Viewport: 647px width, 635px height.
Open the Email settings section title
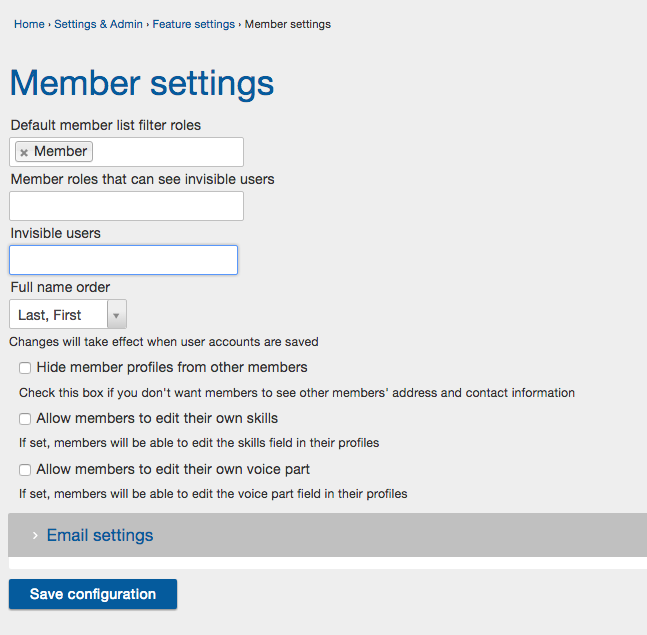[x=100, y=535]
